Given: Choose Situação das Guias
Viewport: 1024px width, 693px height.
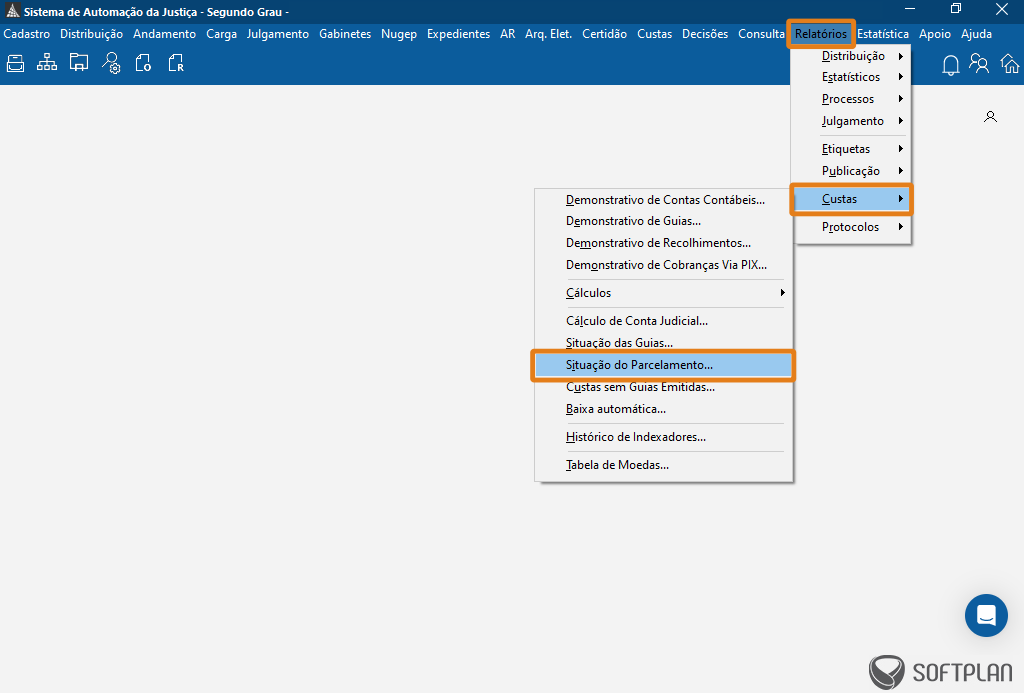Looking at the screenshot, I should [x=664, y=343].
